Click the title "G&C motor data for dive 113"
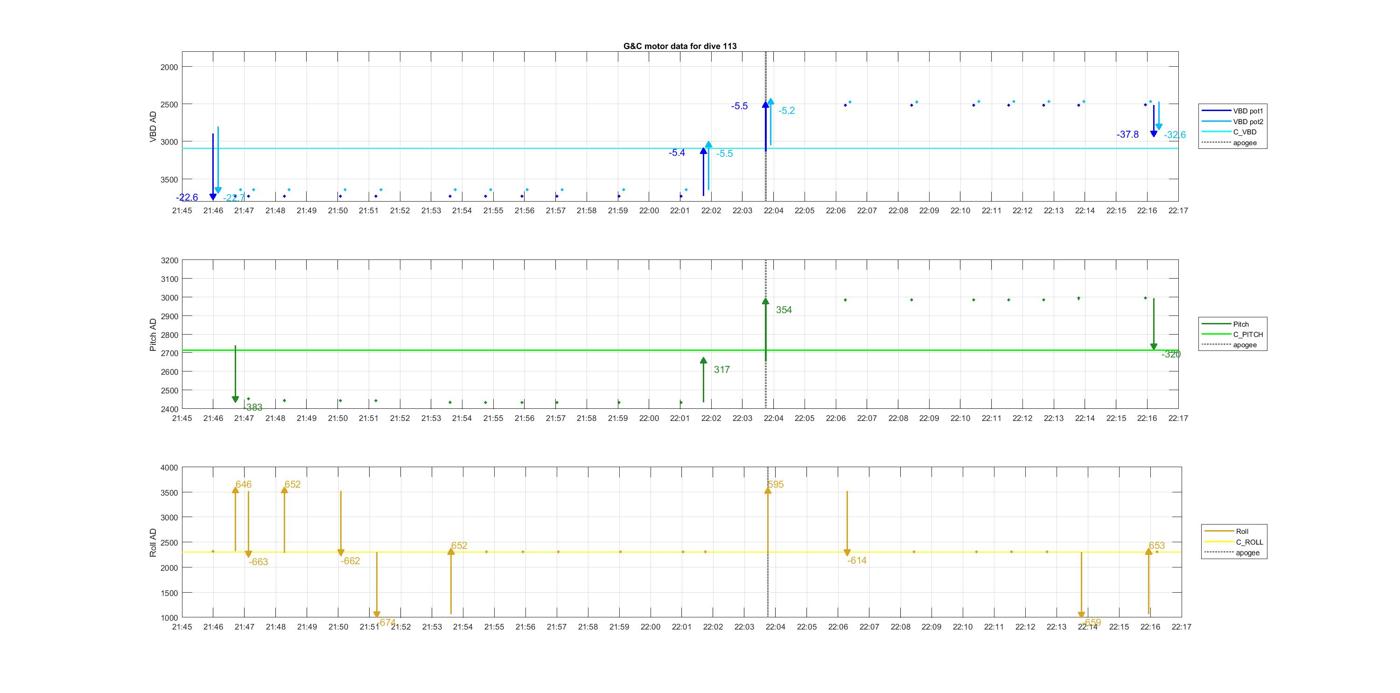This screenshot has height=693, width=1400. click(680, 46)
